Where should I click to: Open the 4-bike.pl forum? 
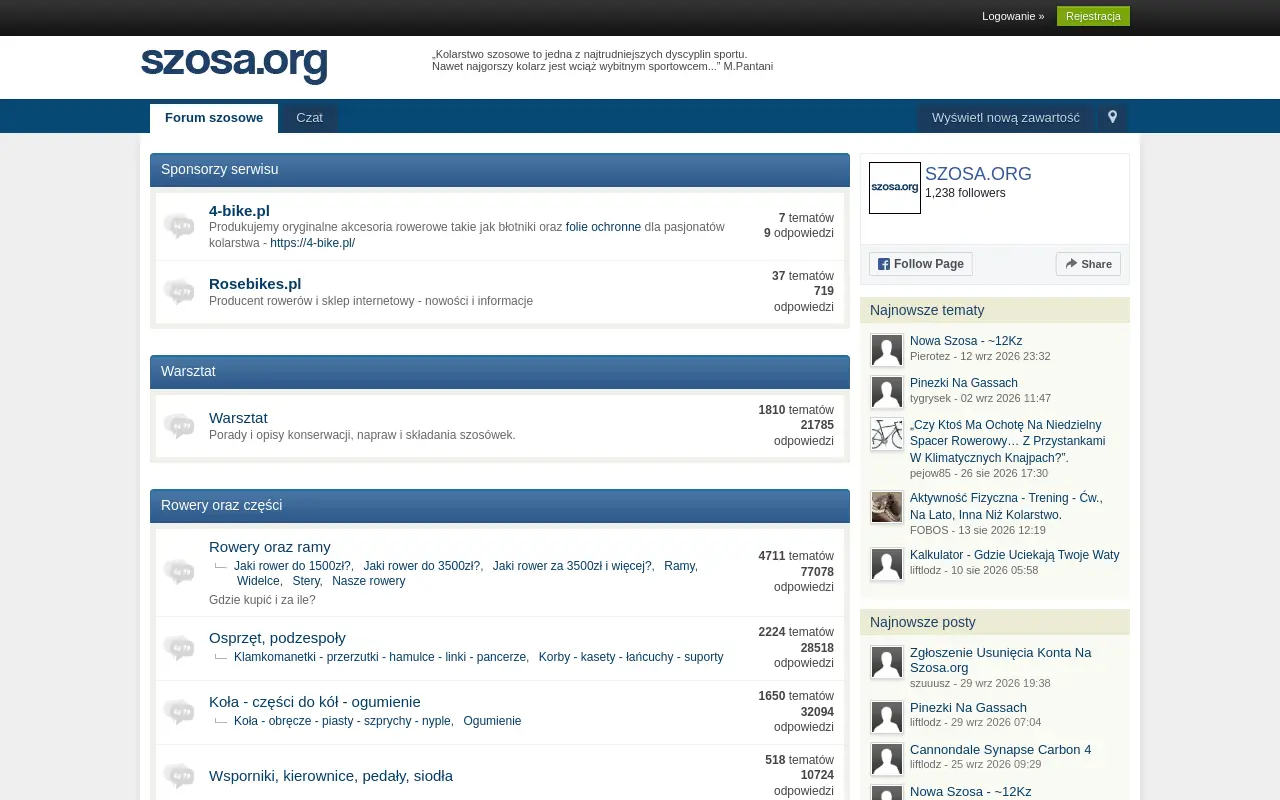pyautogui.click(x=239, y=211)
